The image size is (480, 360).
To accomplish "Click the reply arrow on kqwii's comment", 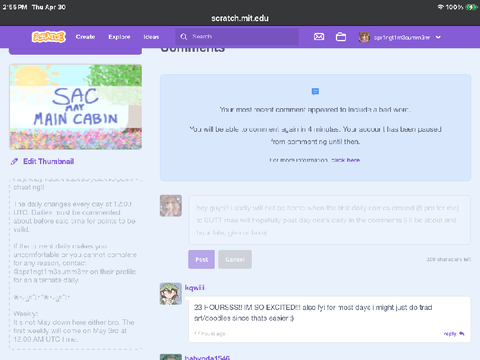I will [x=462, y=334].
